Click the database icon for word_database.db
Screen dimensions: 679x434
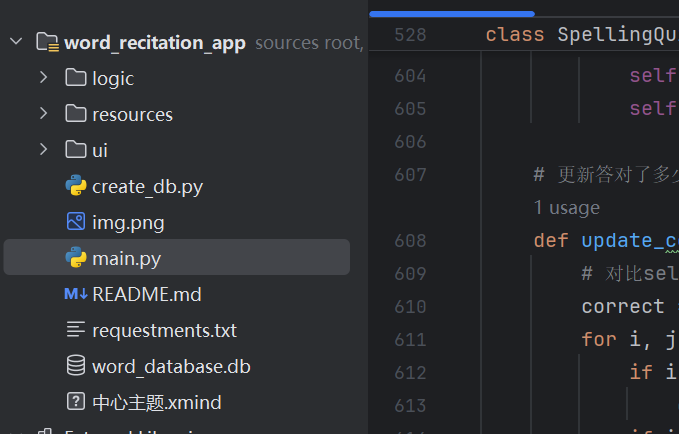pos(75,366)
